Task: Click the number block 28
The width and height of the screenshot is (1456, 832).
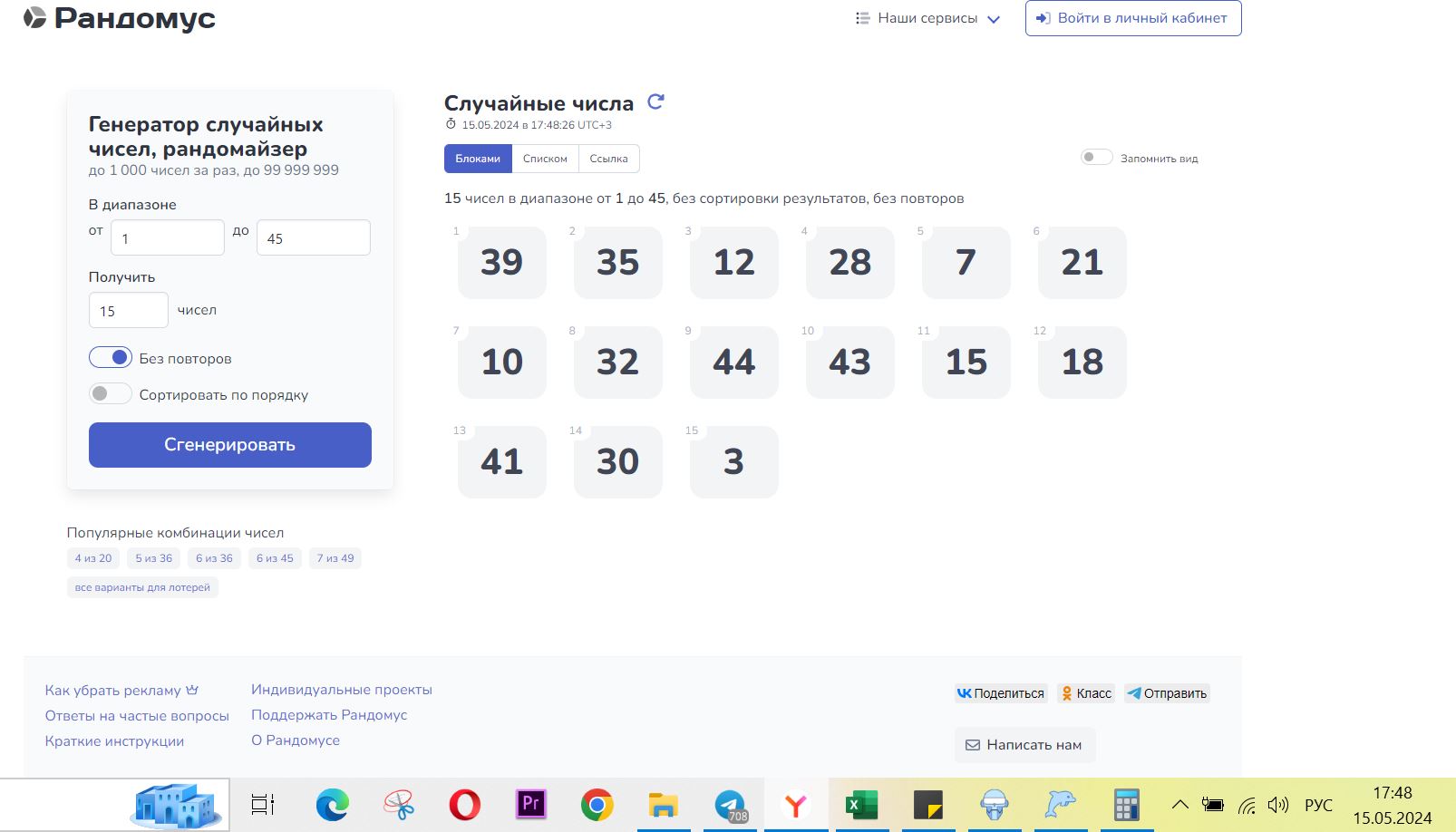Action: (x=850, y=263)
